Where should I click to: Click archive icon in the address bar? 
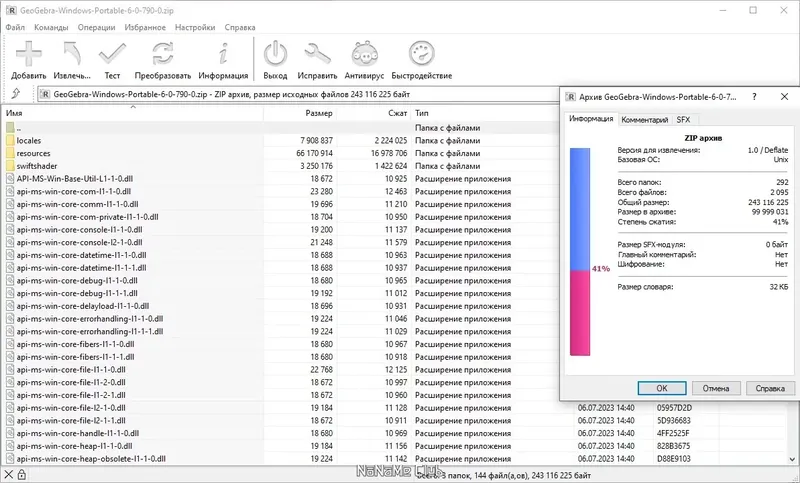[45, 94]
